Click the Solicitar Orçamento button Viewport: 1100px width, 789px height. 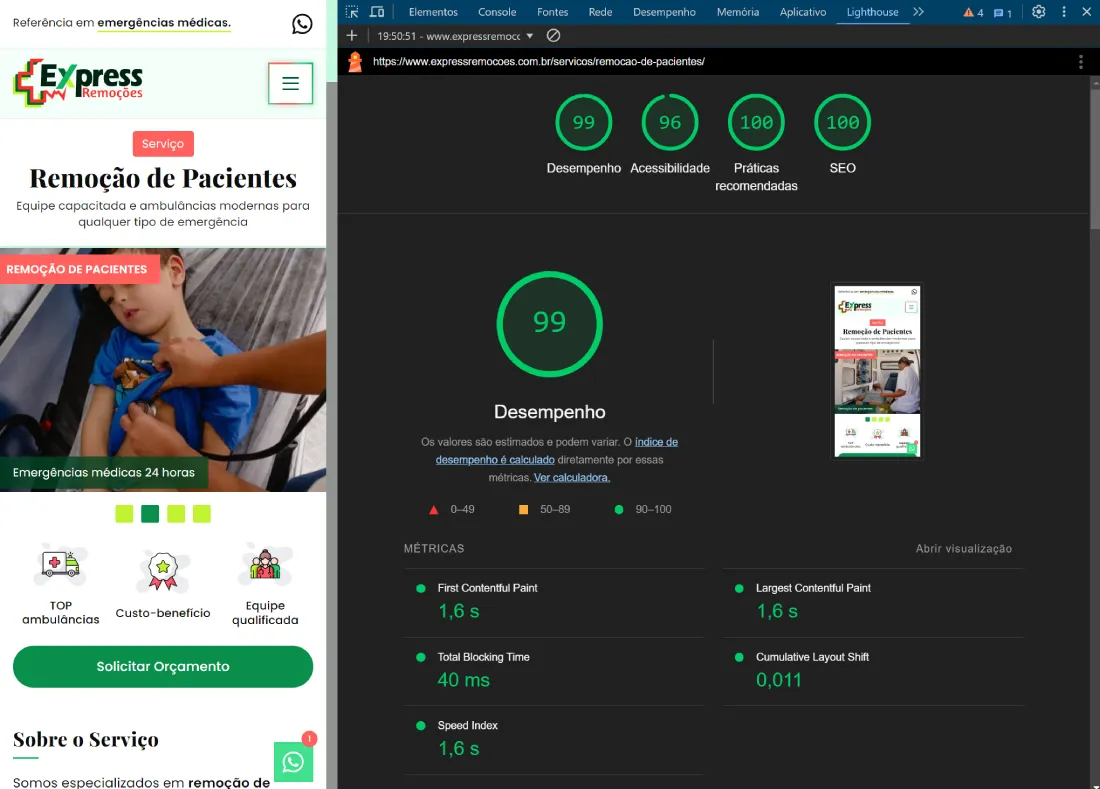163,667
